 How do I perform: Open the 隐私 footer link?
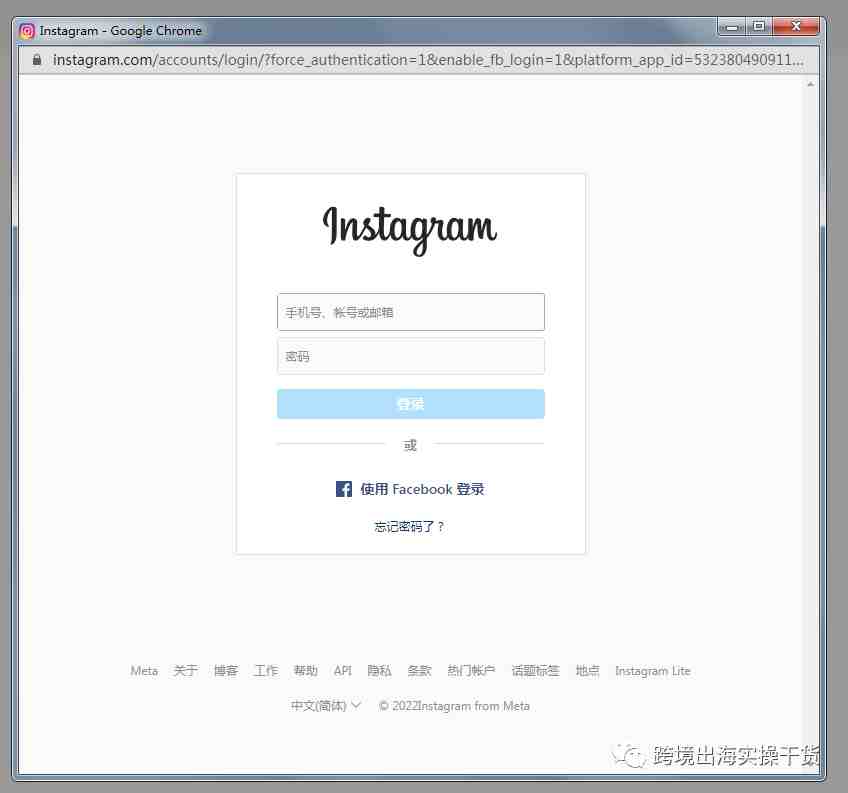pyautogui.click(x=379, y=671)
